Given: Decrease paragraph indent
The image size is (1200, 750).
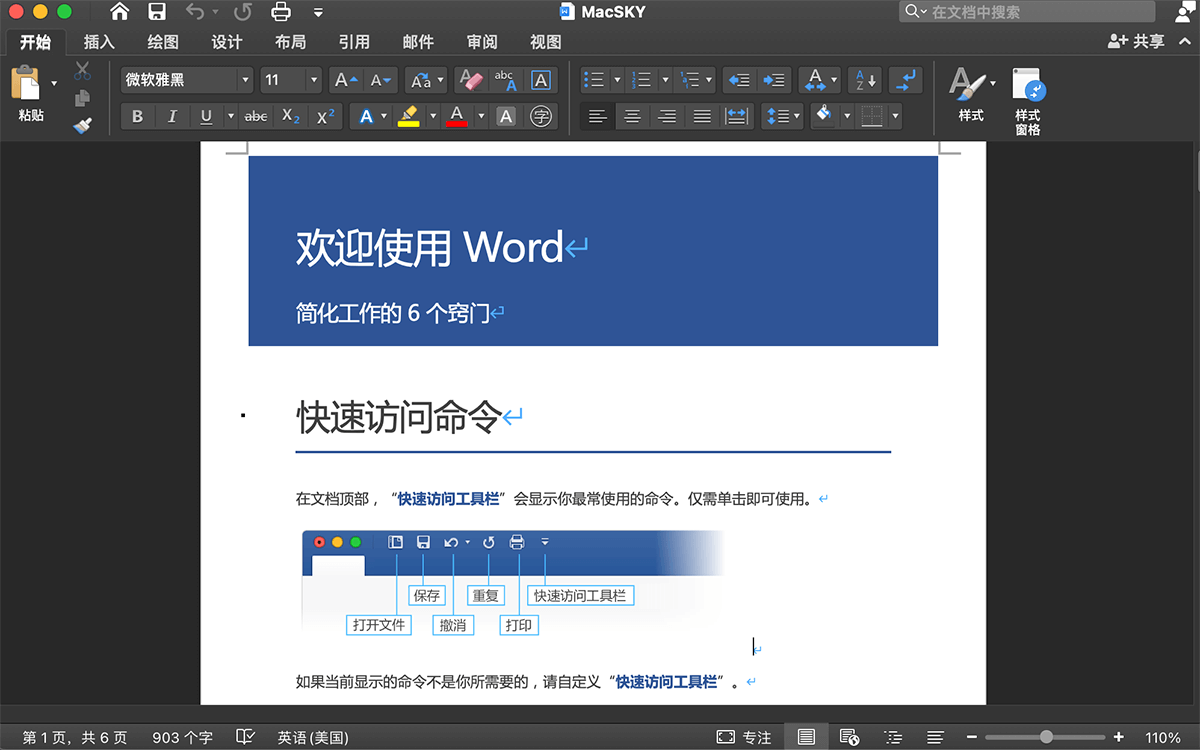Looking at the screenshot, I should [738, 80].
